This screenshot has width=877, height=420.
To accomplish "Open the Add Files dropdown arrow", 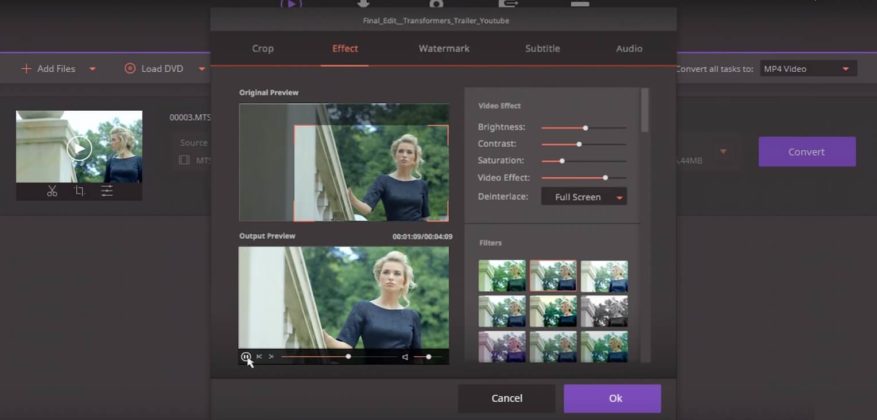I will pyautogui.click(x=92, y=69).
